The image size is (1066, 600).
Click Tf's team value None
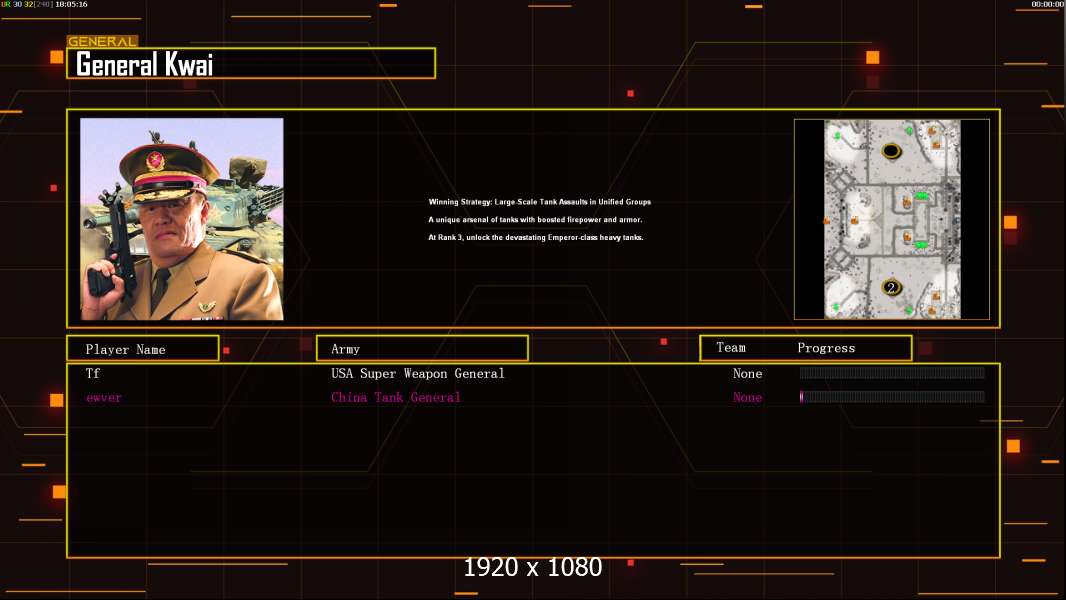coord(747,373)
